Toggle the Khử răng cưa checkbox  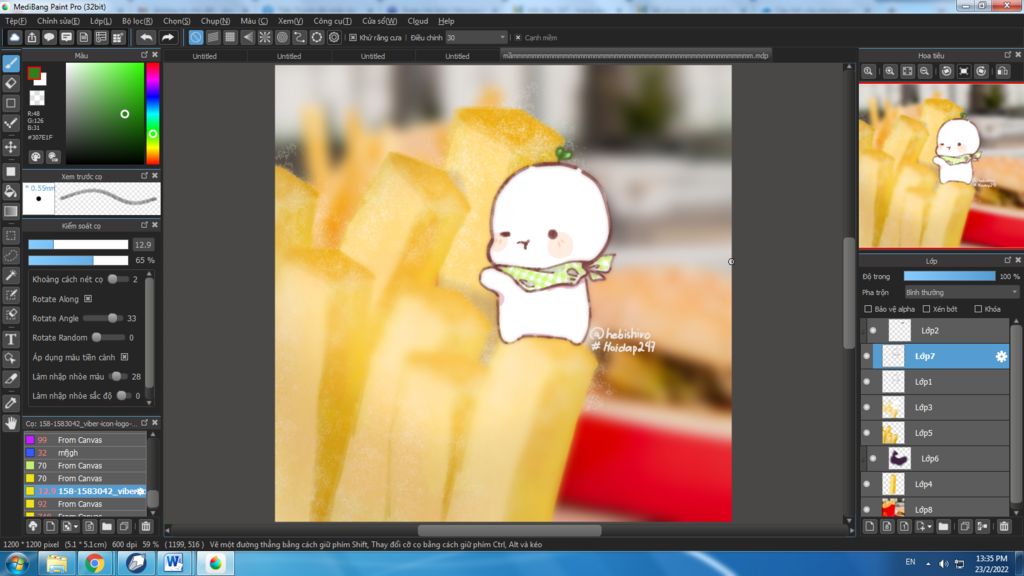(353, 38)
